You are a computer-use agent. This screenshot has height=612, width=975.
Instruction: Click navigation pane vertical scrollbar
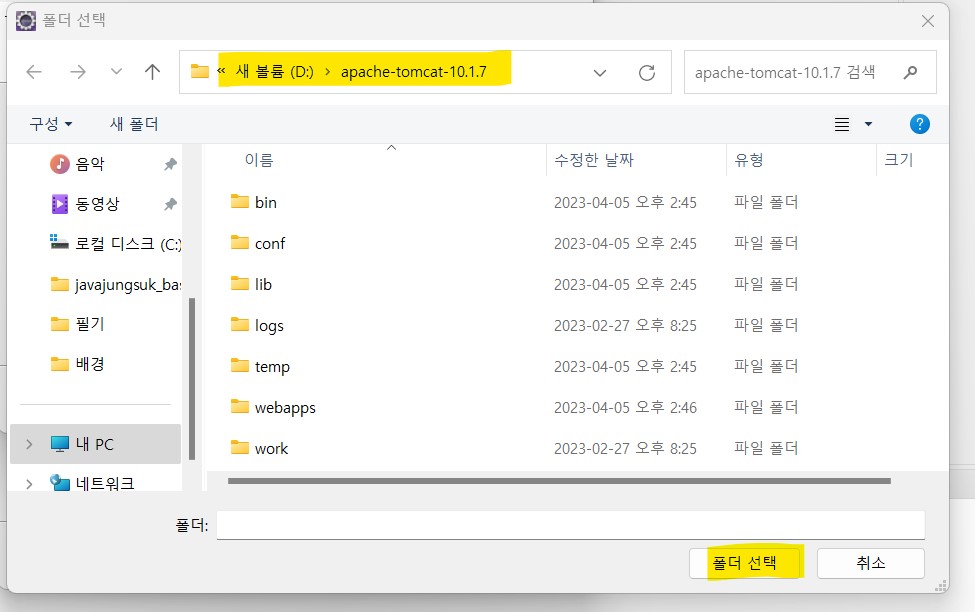[192, 378]
